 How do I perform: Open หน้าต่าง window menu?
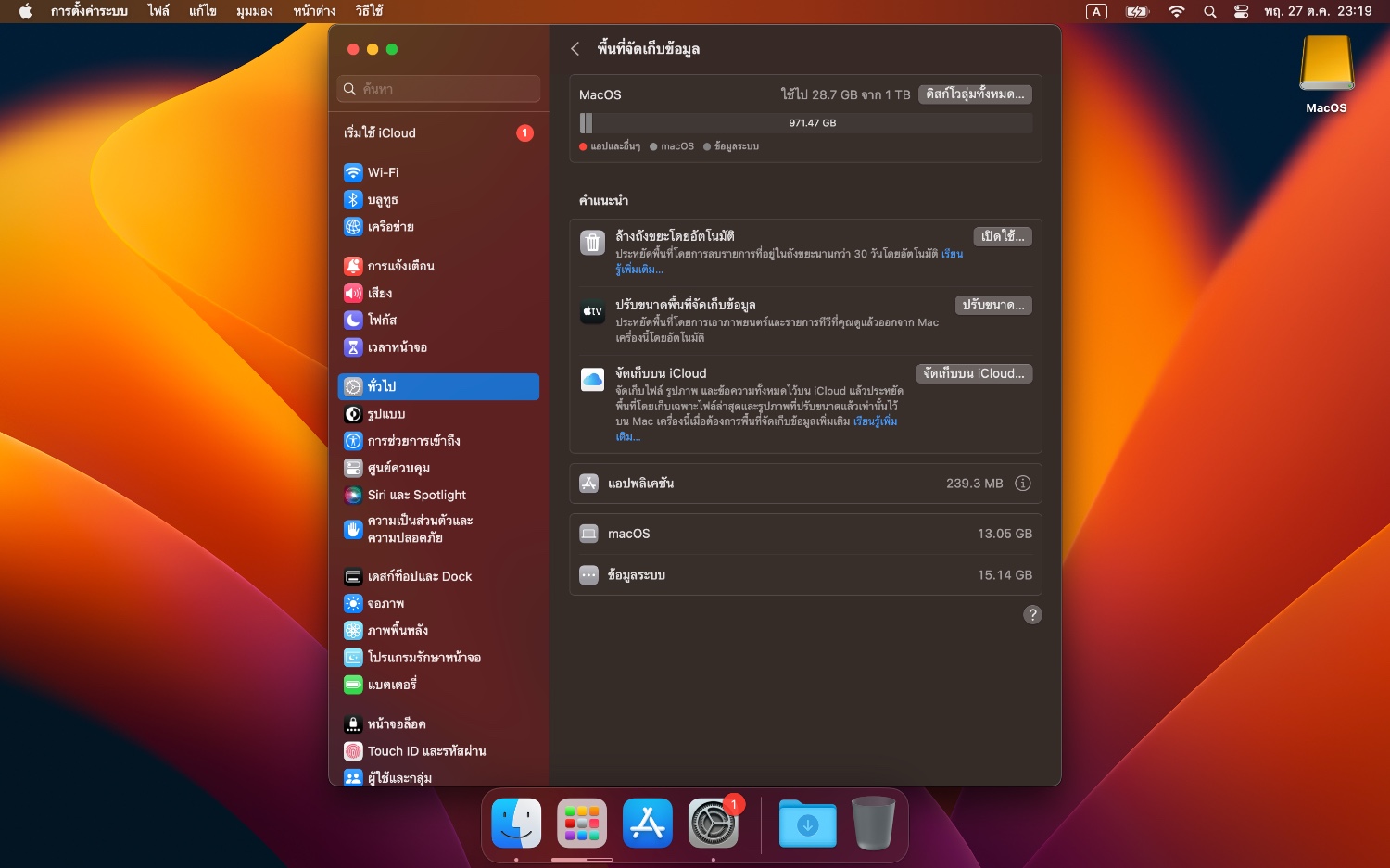pos(314,11)
